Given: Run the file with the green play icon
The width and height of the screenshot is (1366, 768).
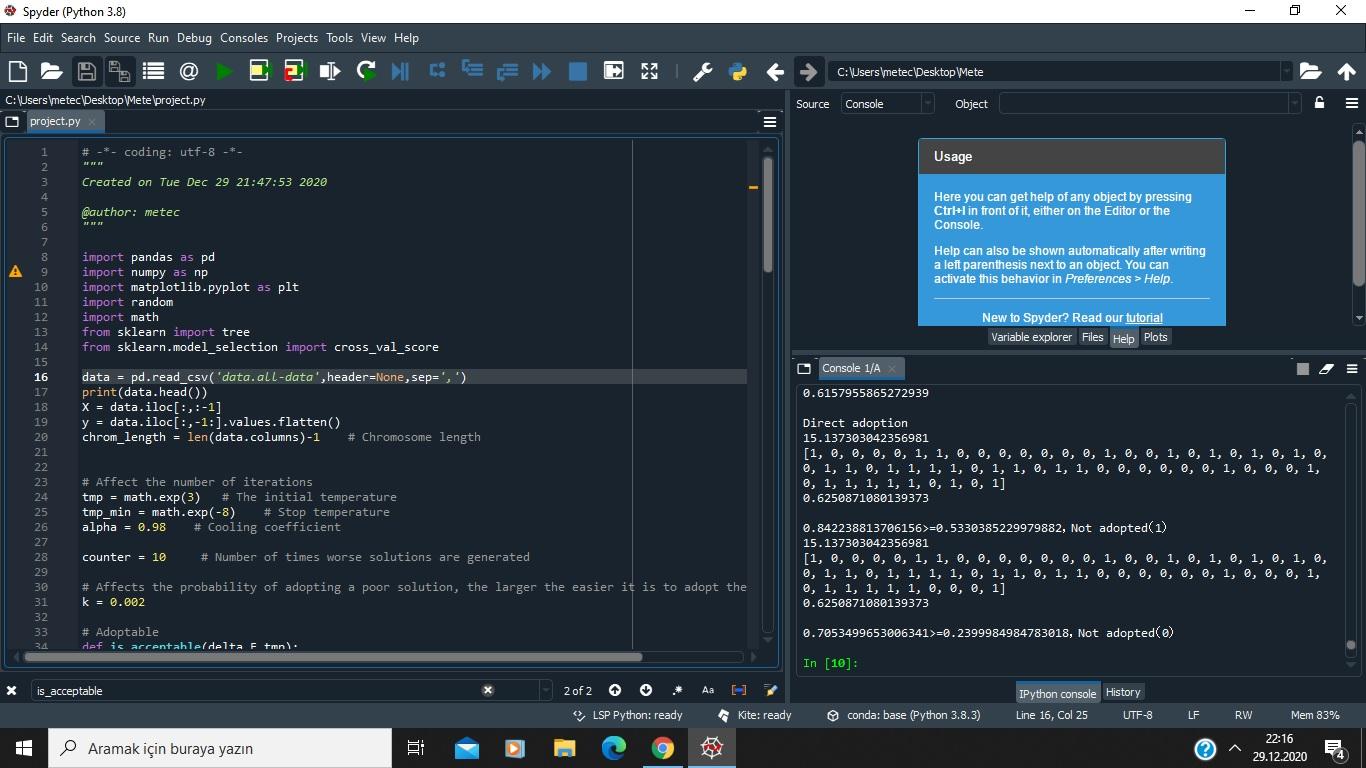Looking at the screenshot, I should (x=224, y=71).
